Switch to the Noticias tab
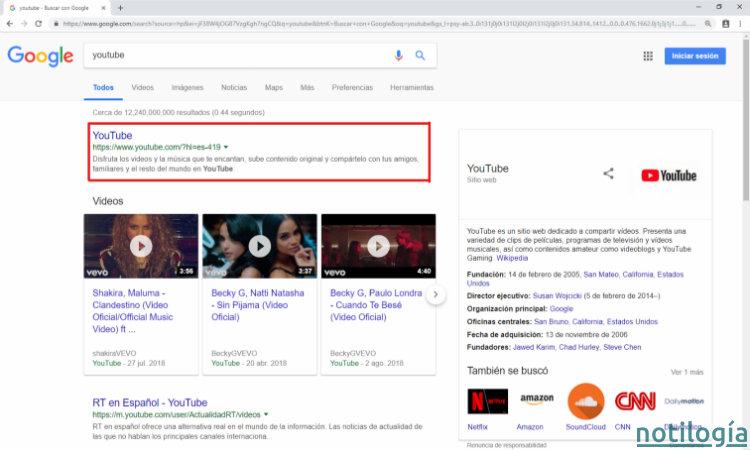 point(234,88)
